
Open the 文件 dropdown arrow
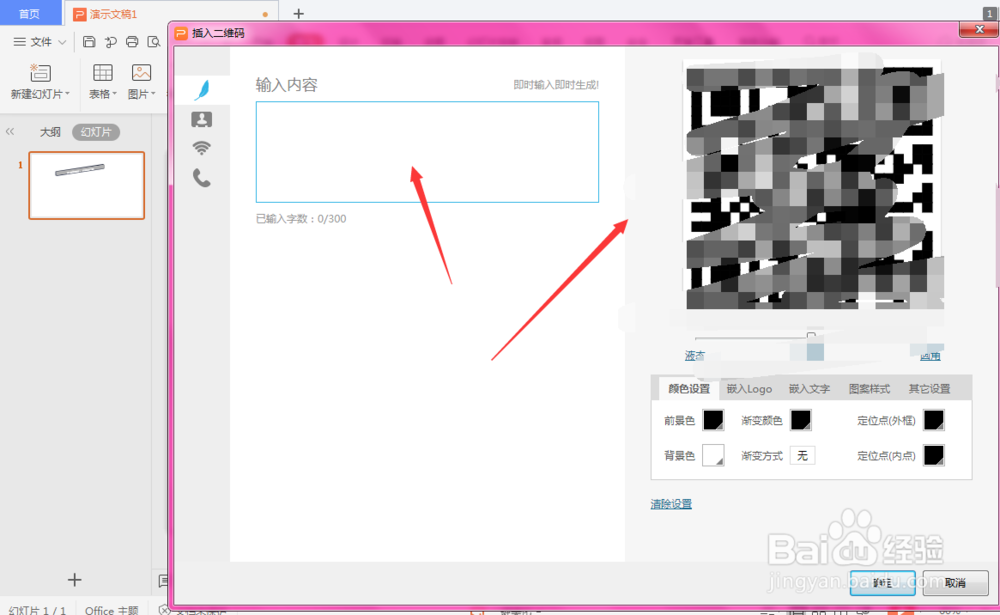(x=62, y=42)
